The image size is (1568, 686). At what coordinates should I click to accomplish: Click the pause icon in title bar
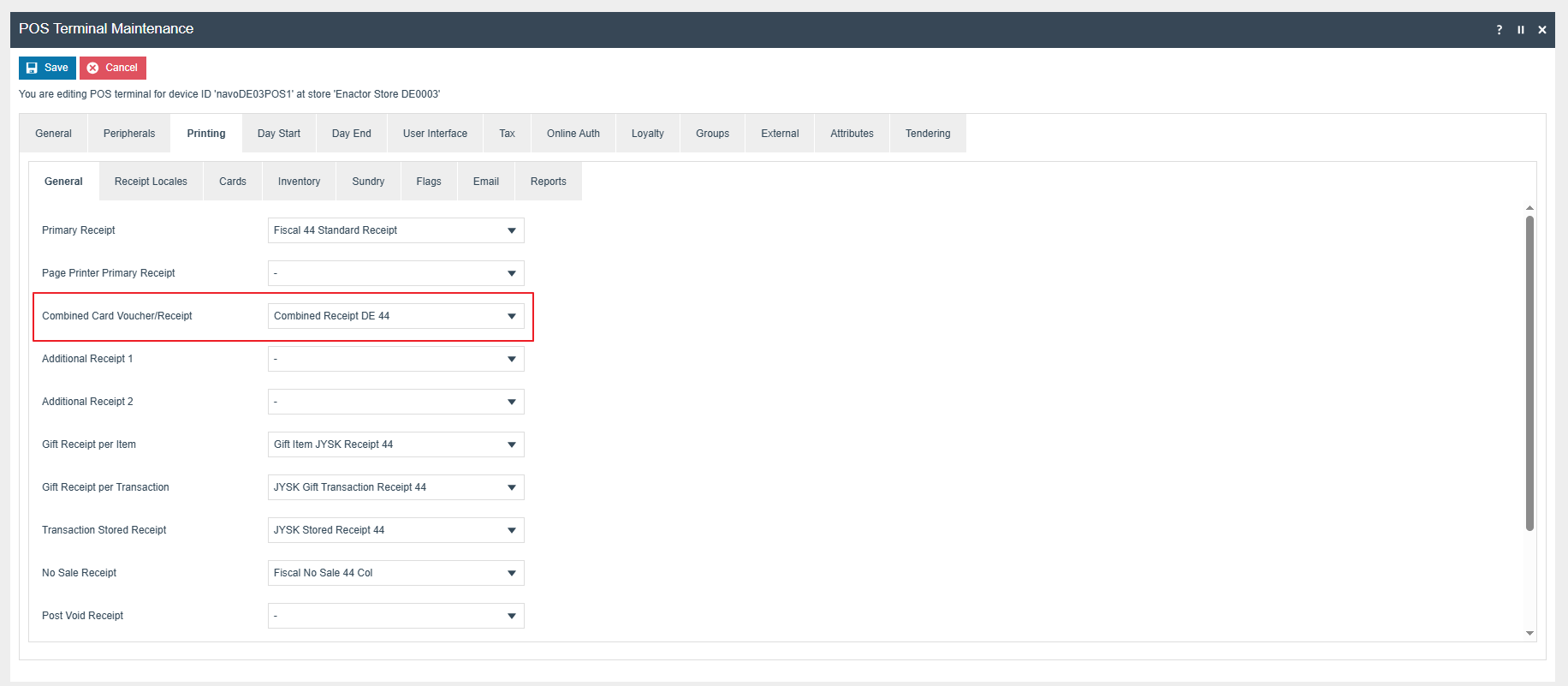pos(1521,30)
